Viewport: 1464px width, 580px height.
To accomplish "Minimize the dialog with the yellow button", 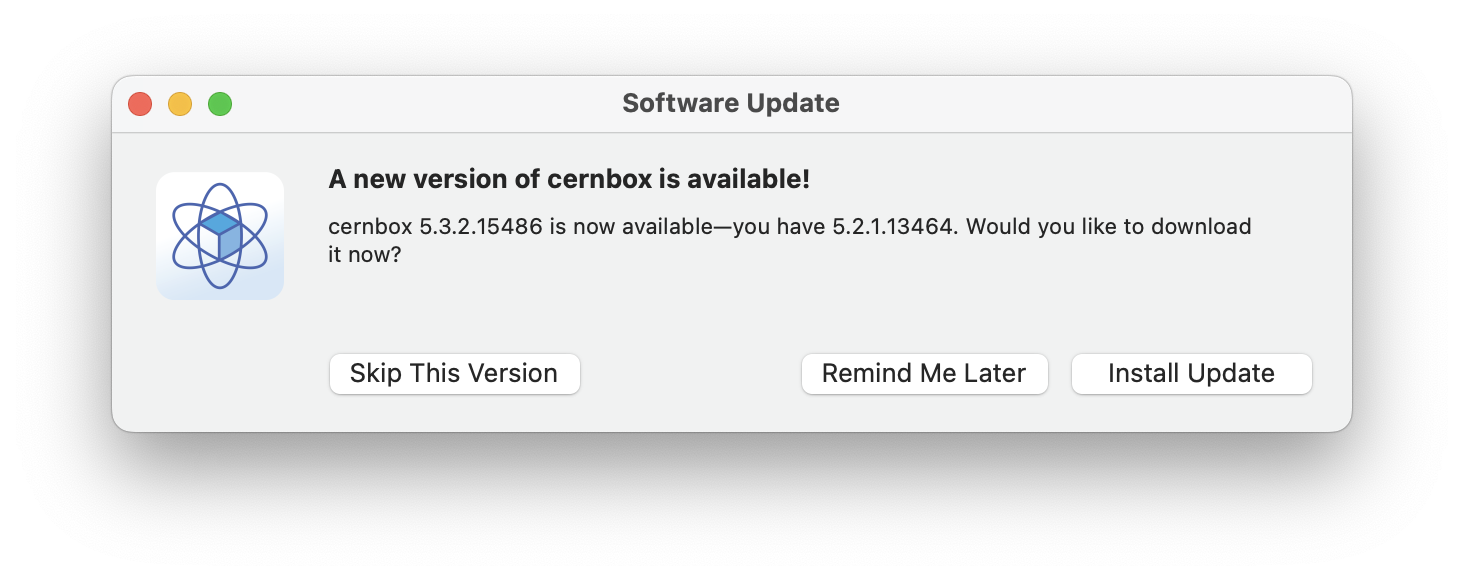I will pos(180,104).
